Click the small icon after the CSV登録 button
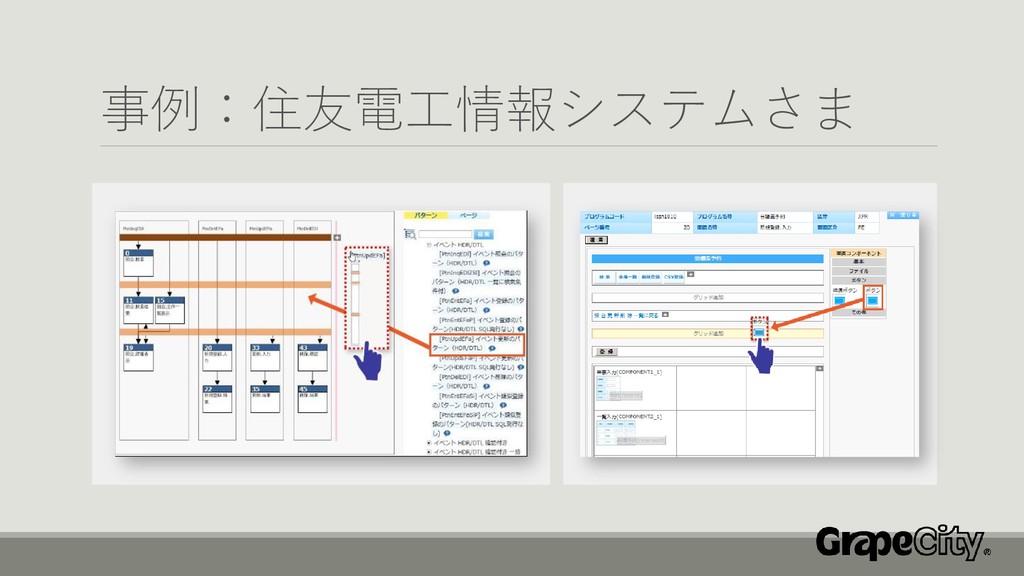Screen dimensions: 1024x576 click(x=690, y=275)
